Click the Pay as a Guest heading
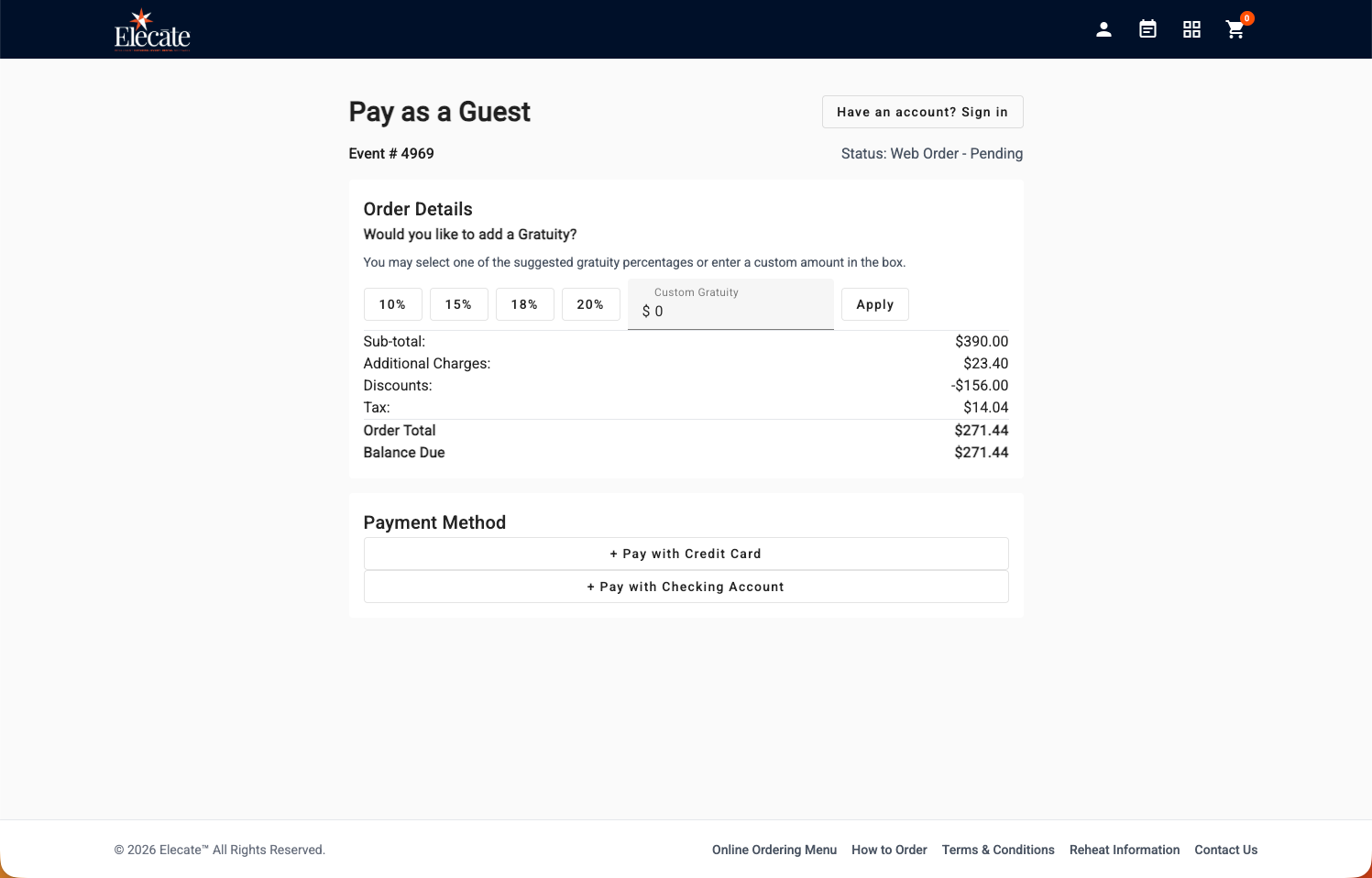Screen dimensions: 1372x878 coord(440,112)
